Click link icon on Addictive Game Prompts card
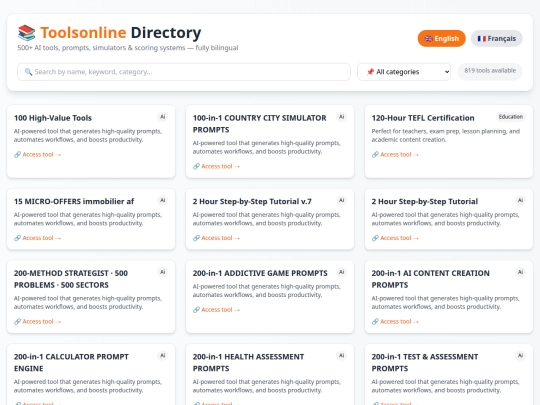Viewport: 540px width, 405px height. tap(196, 310)
